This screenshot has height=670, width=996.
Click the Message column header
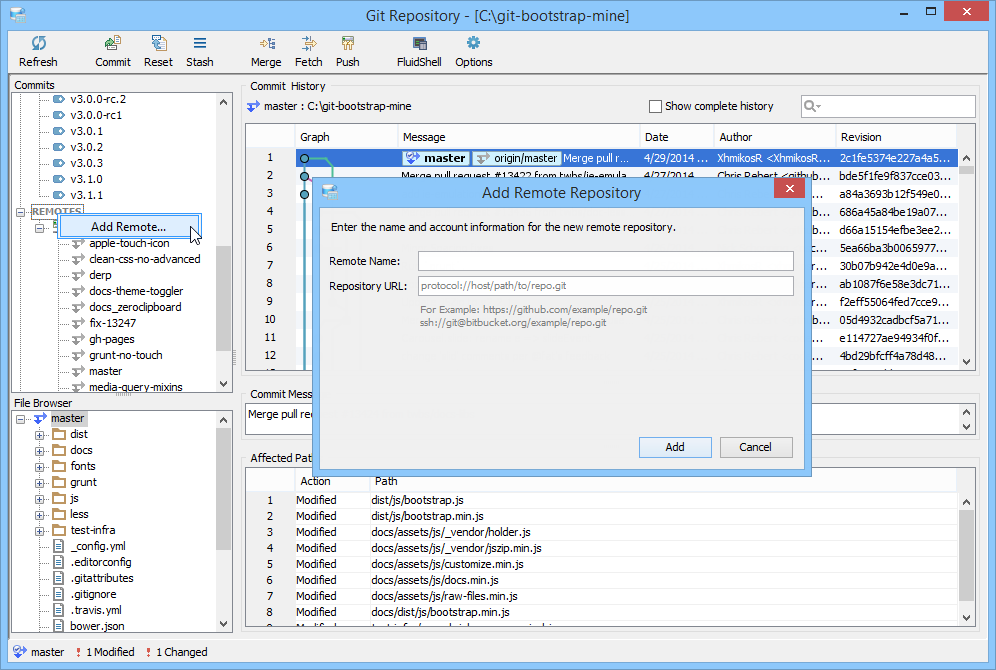pyautogui.click(x=518, y=137)
